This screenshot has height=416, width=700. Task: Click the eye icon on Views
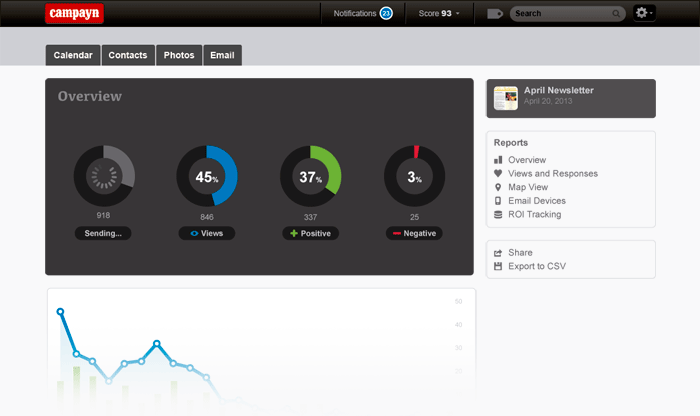tap(194, 233)
